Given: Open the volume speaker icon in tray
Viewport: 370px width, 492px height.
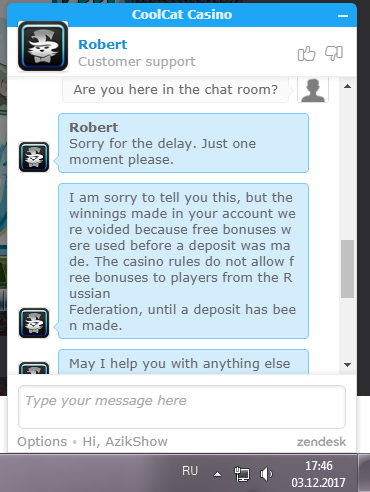Looking at the screenshot, I should point(266,474).
